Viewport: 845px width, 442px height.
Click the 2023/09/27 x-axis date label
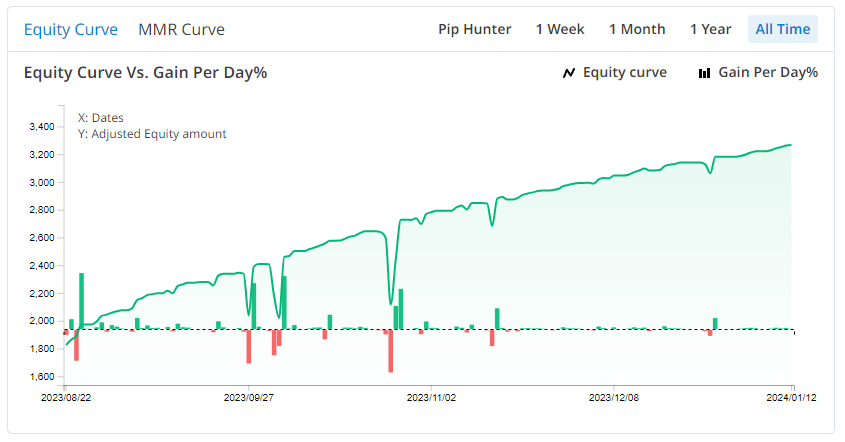248,397
